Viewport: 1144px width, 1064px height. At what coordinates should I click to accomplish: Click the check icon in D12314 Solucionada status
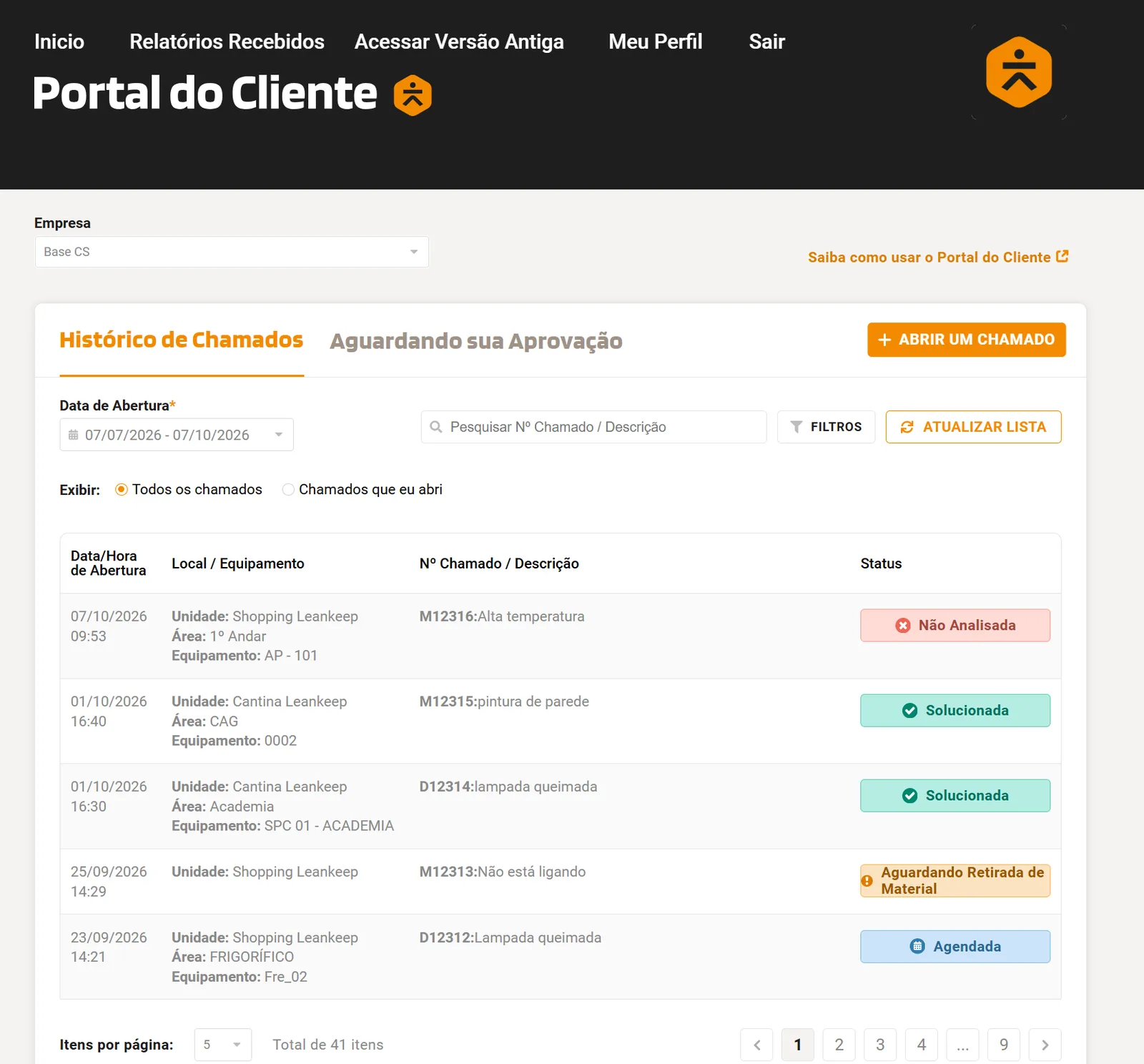click(x=909, y=796)
